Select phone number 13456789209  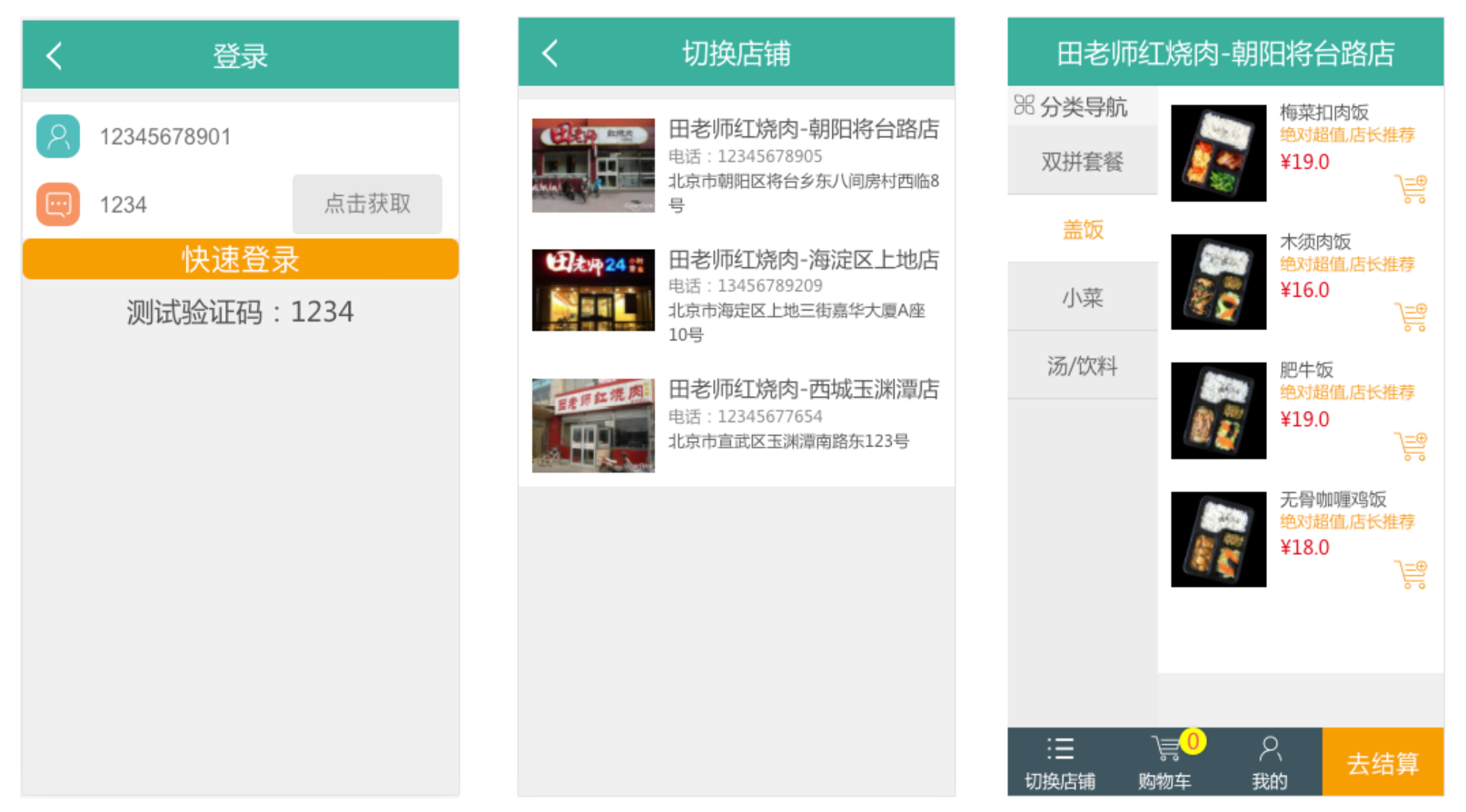tap(770, 286)
